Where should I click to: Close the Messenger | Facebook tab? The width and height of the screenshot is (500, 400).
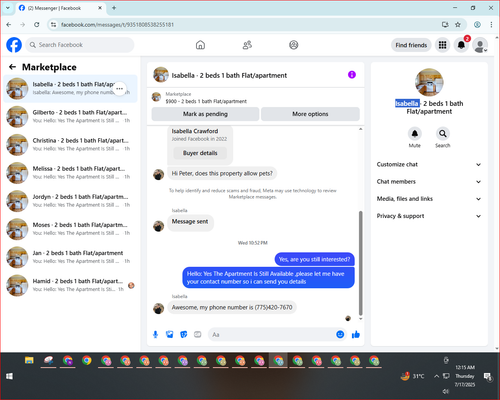coord(100,8)
